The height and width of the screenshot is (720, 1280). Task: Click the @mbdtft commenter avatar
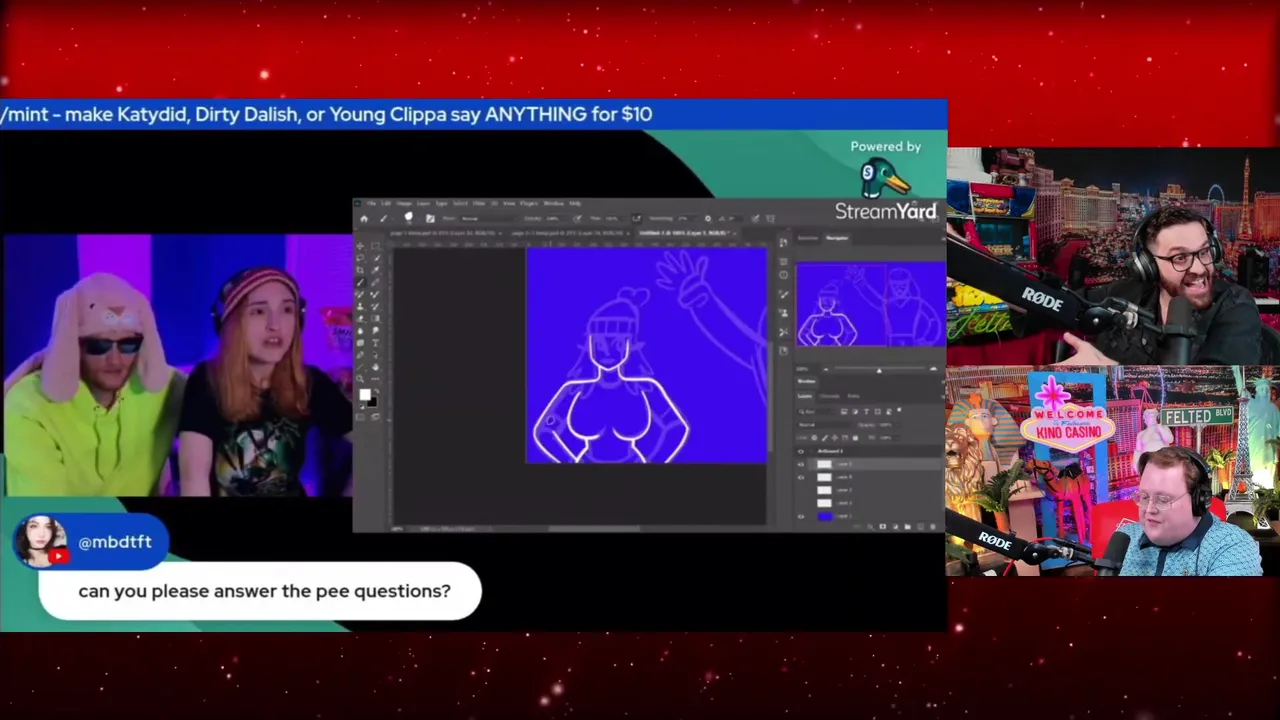coord(39,541)
